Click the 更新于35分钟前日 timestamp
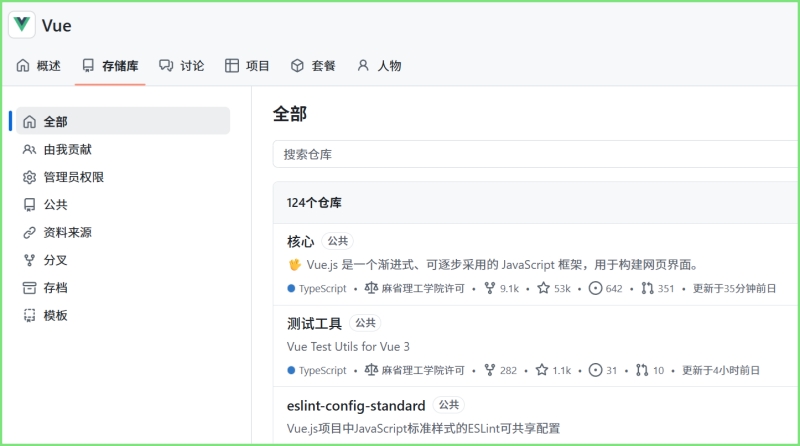The image size is (800, 446). (734, 289)
